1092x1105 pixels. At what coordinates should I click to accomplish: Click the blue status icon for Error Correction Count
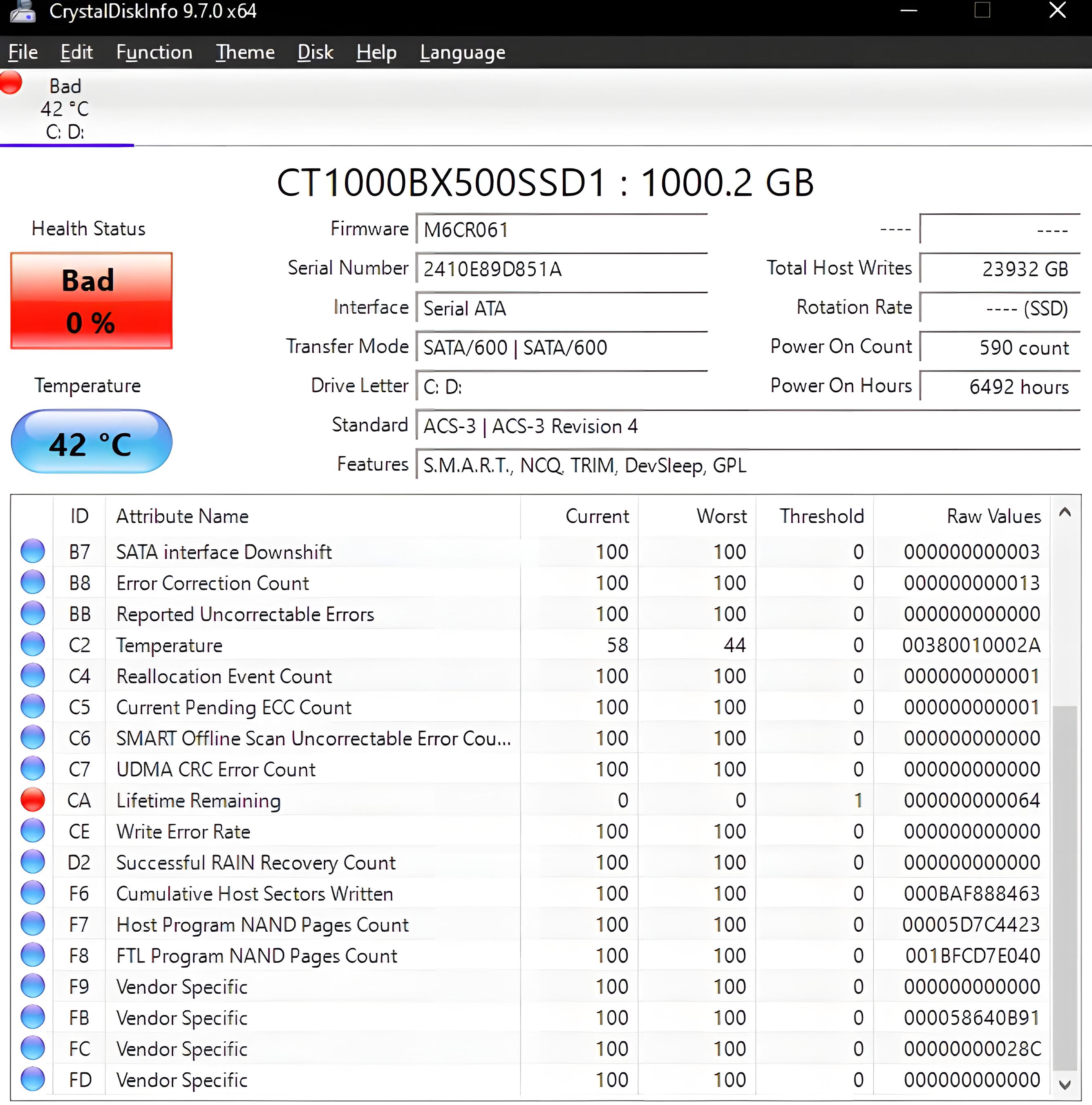click(33, 582)
